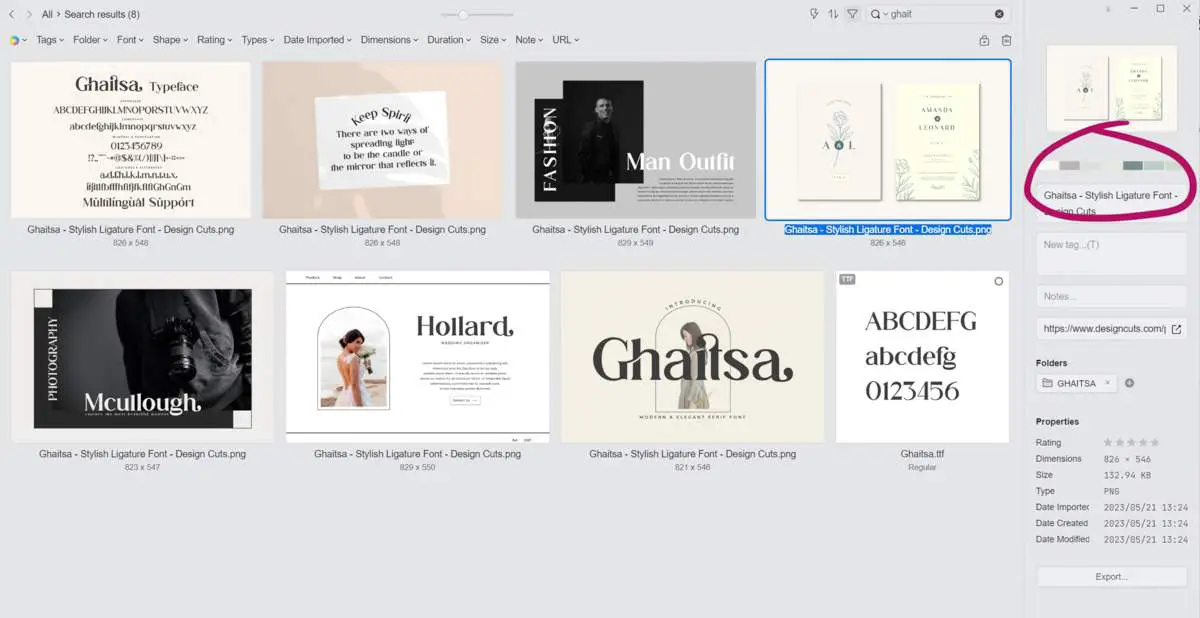Screen dimensions: 1200x618
Task: Click the '821 x 546' dimensions label
Action: [x=692, y=467]
